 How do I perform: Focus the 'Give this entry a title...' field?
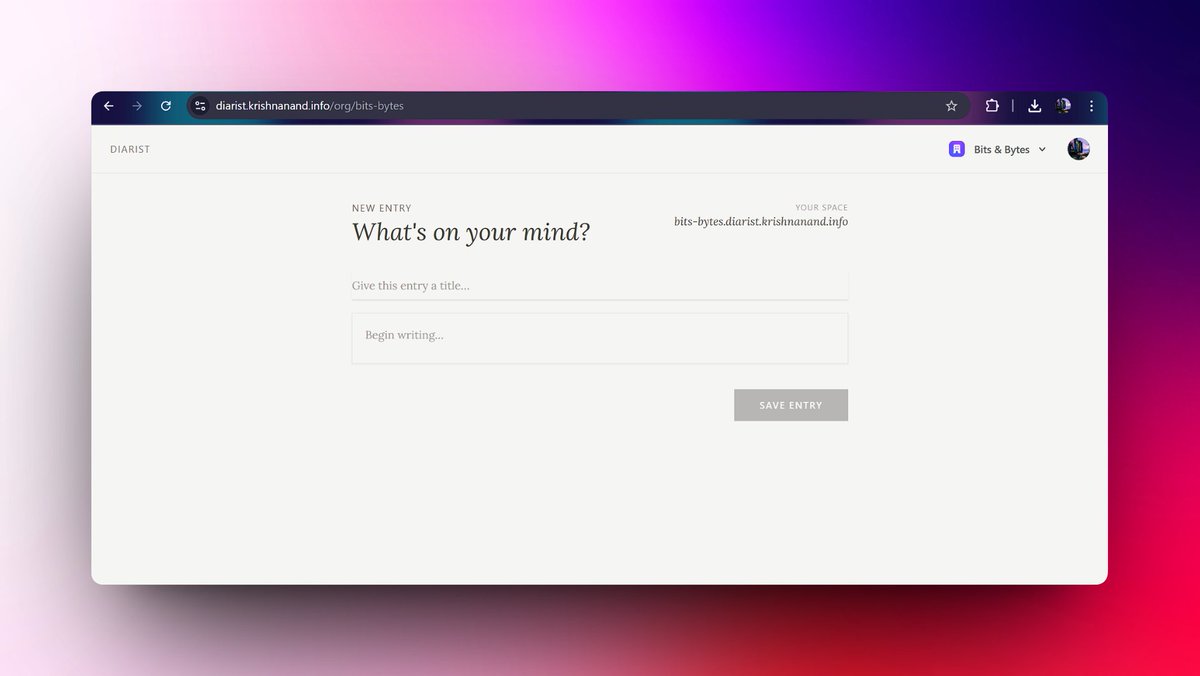(x=600, y=286)
